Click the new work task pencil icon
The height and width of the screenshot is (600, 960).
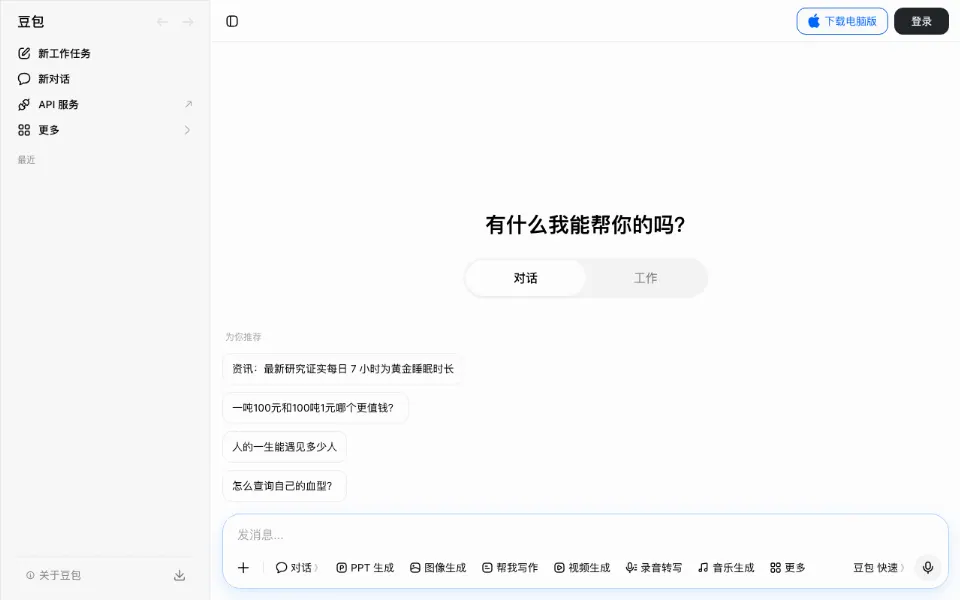pos(24,53)
